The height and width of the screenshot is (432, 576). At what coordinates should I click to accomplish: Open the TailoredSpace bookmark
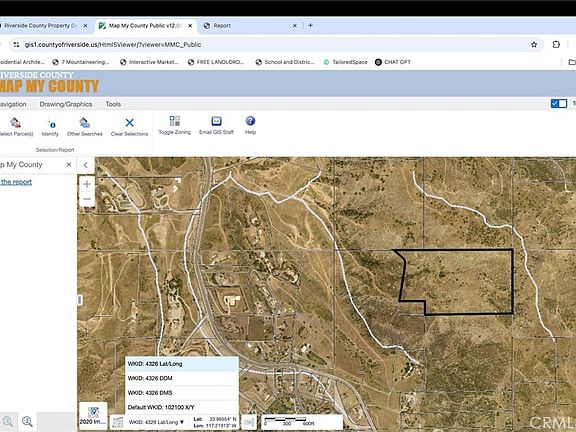[345, 62]
